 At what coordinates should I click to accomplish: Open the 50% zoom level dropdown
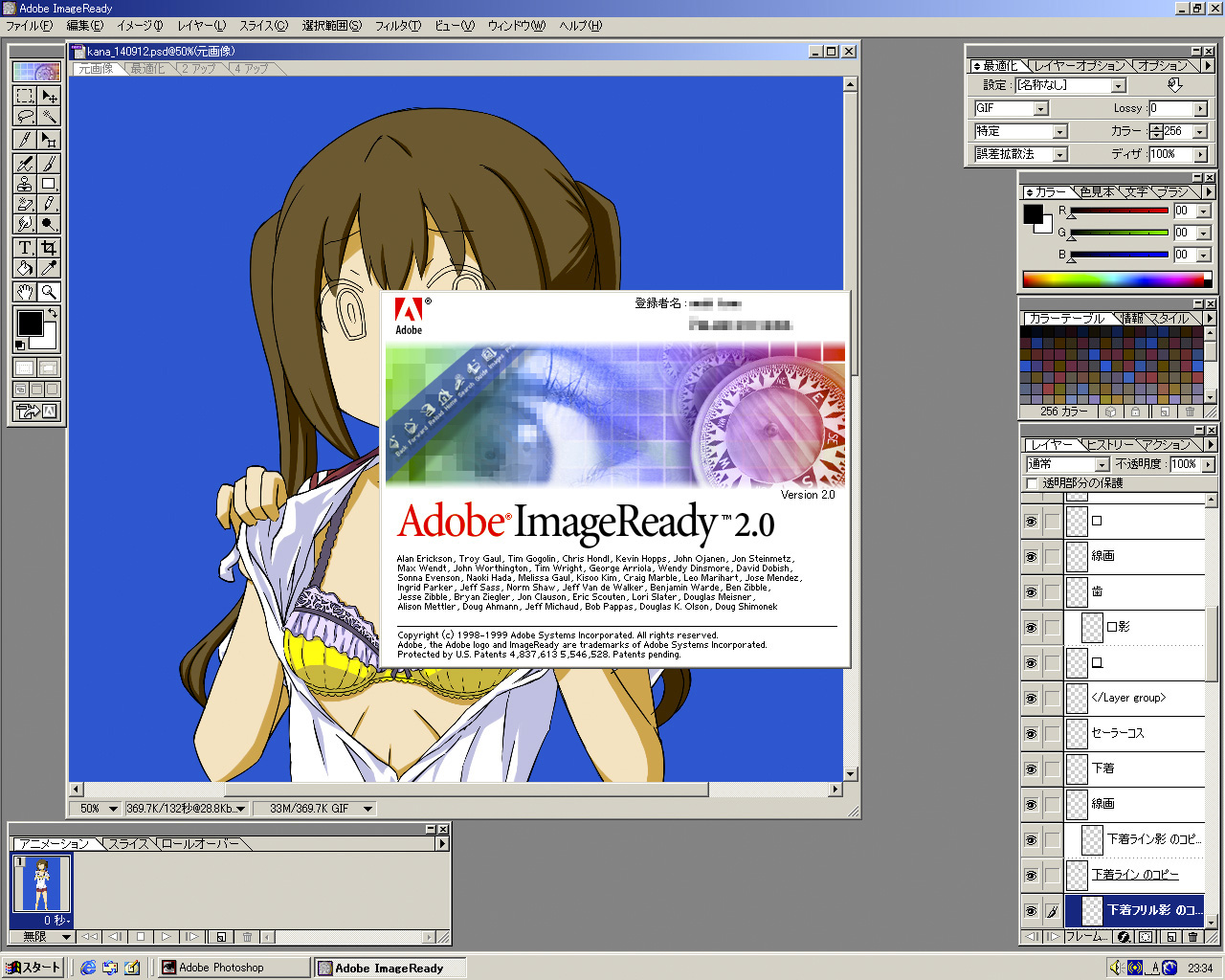[113, 809]
